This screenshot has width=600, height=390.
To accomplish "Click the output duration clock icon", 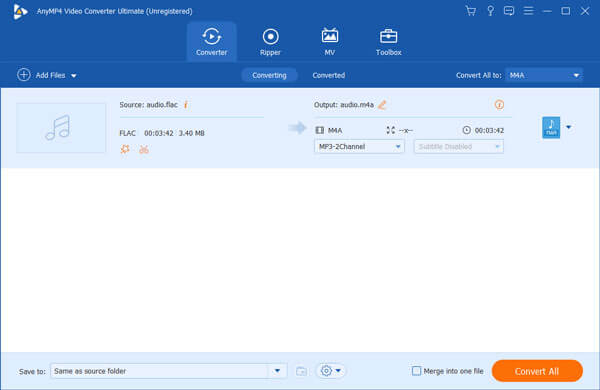I will (x=466, y=130).
